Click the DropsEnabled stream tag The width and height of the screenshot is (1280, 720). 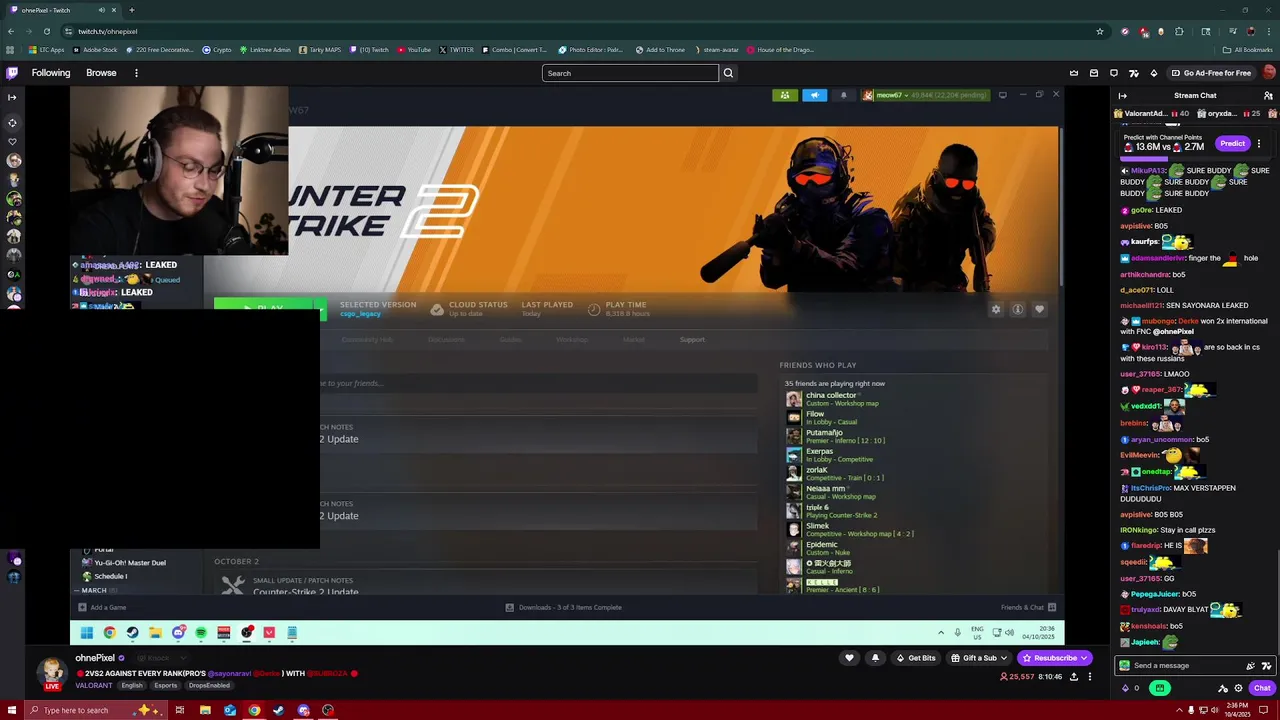(209, 685)
